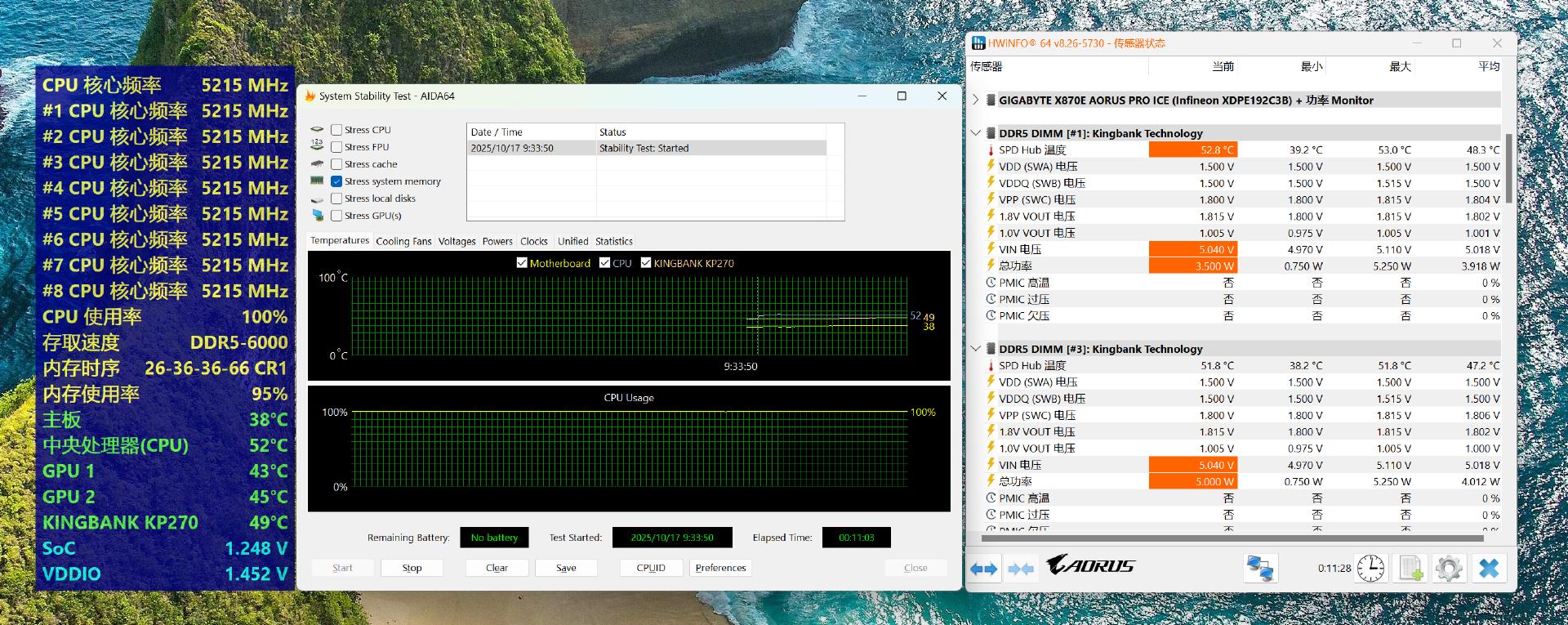This screenshot has width=1568, height=625.
Task: Select DIMM #1 SPD Hub 52.8 °C value
Action: point(1193,150)
